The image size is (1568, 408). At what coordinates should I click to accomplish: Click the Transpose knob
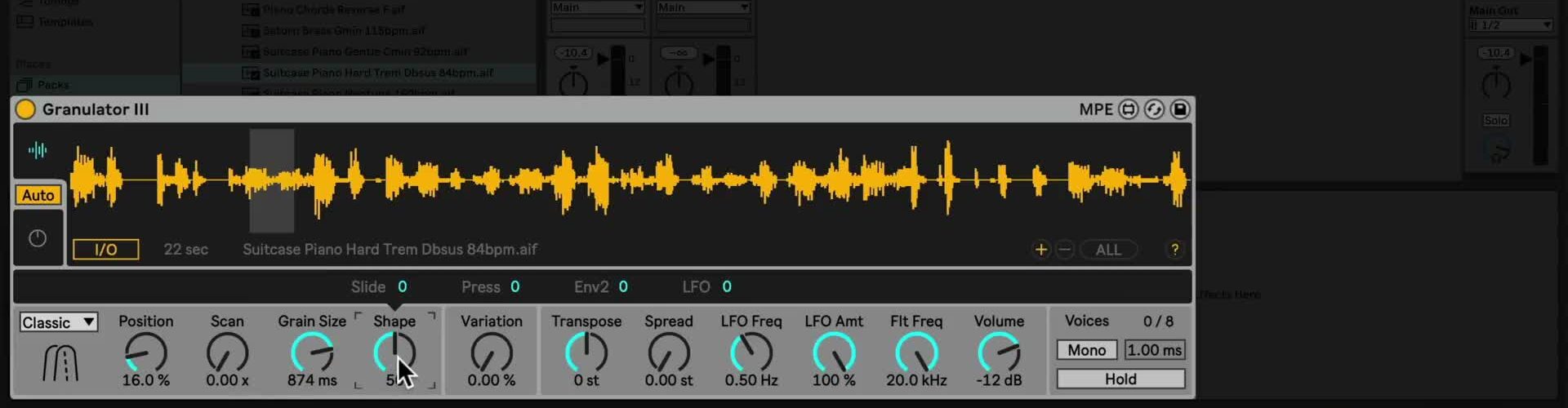[586, 353]
